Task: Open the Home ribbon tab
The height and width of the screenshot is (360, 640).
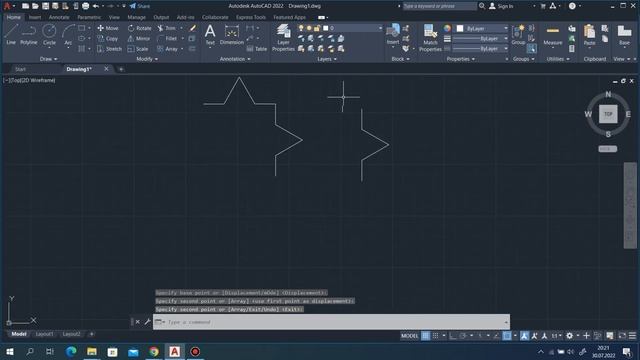Action: tap(13, 17)
